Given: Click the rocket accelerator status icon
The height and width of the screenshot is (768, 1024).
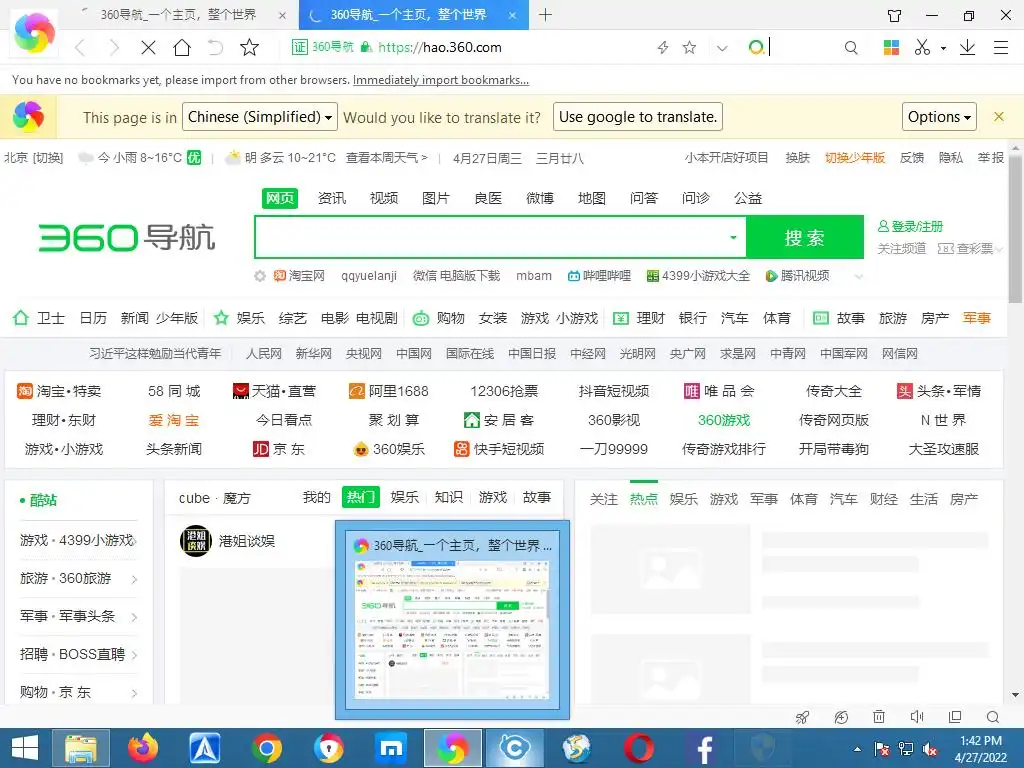Looking at the screenshot, I should point(803,717).
